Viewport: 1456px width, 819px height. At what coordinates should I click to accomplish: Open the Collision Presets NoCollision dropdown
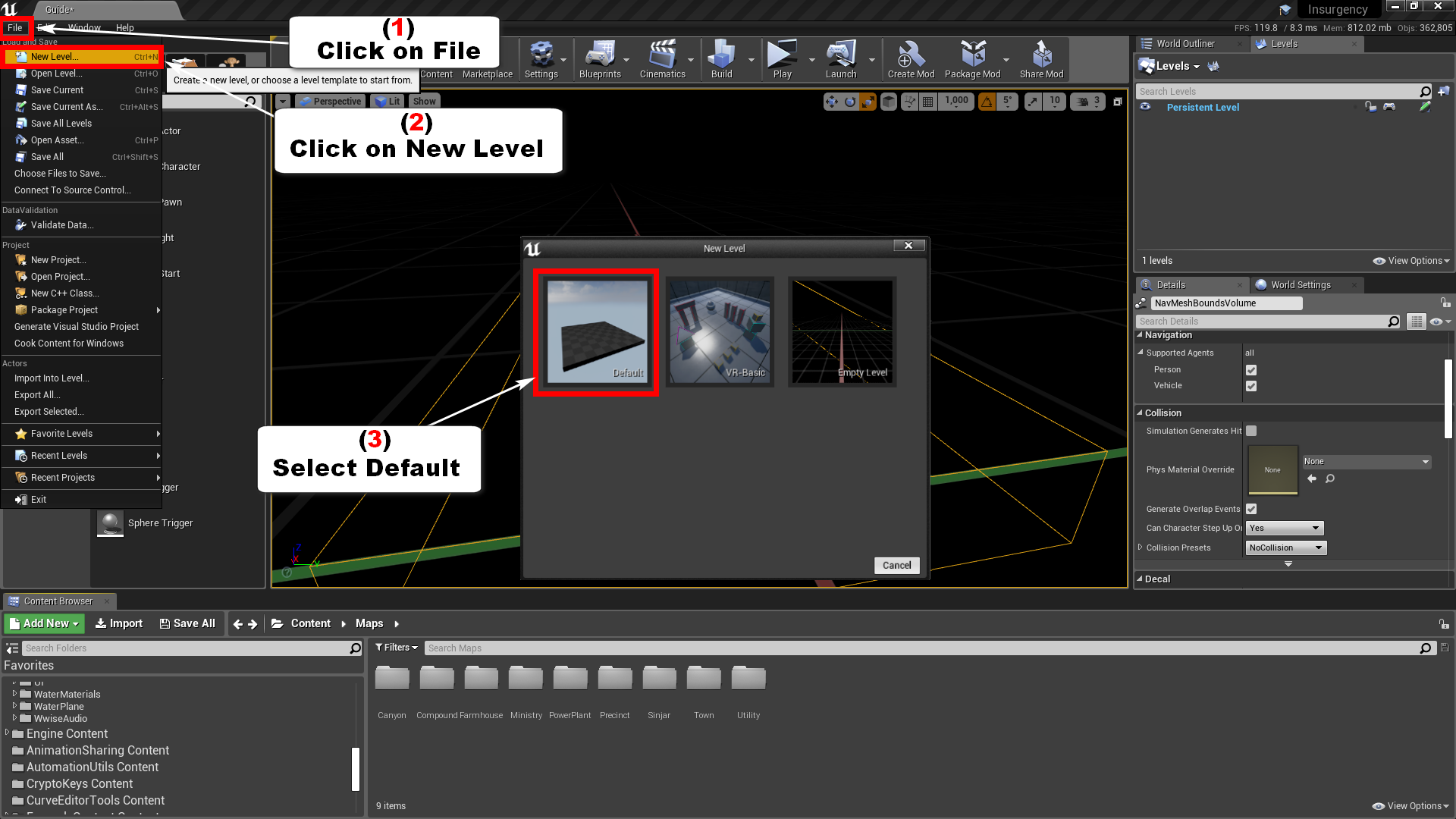[x=1286, y=548]
